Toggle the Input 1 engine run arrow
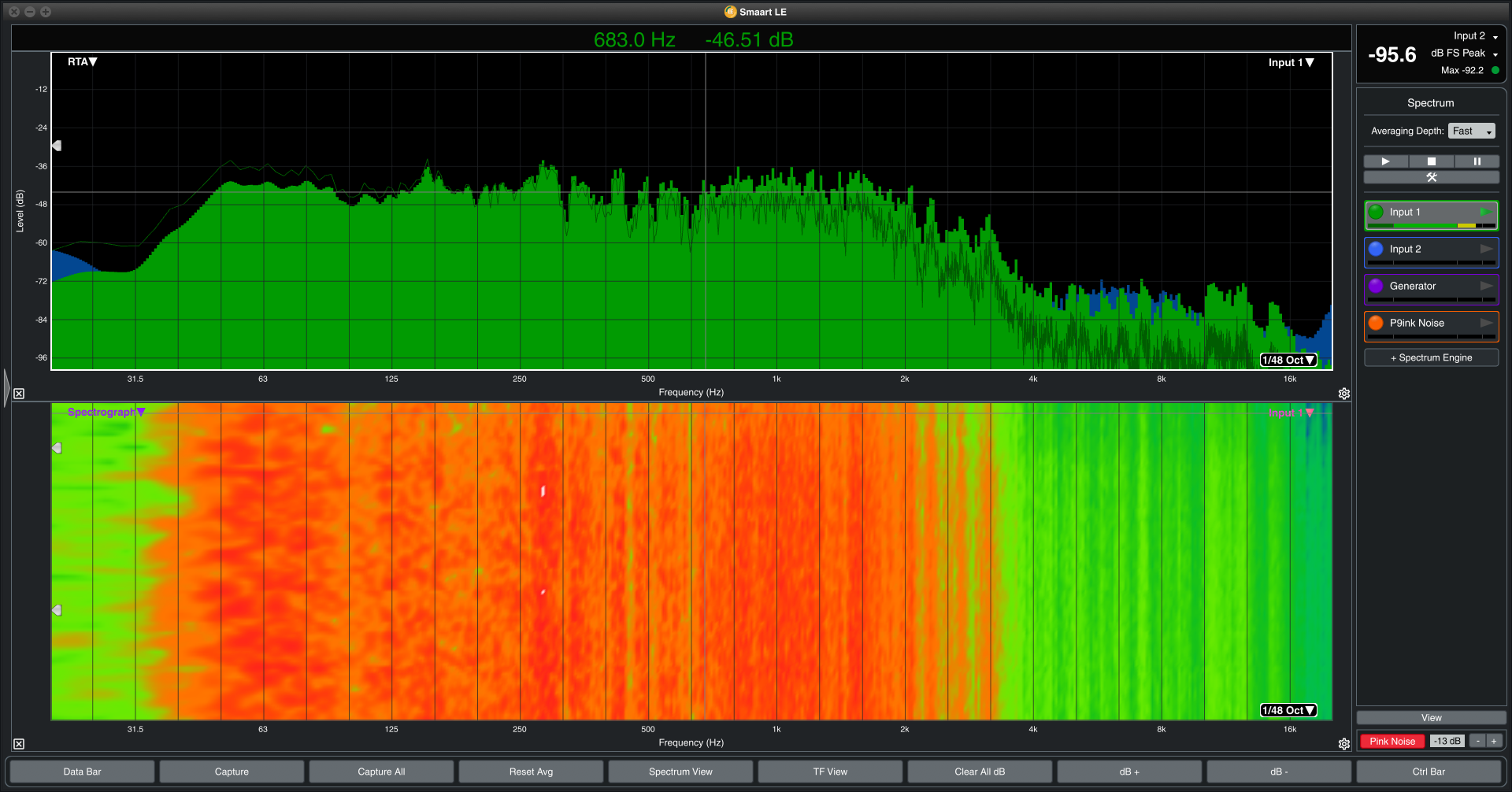This screenshot has height=792, width=1512. click(1485, 212)
